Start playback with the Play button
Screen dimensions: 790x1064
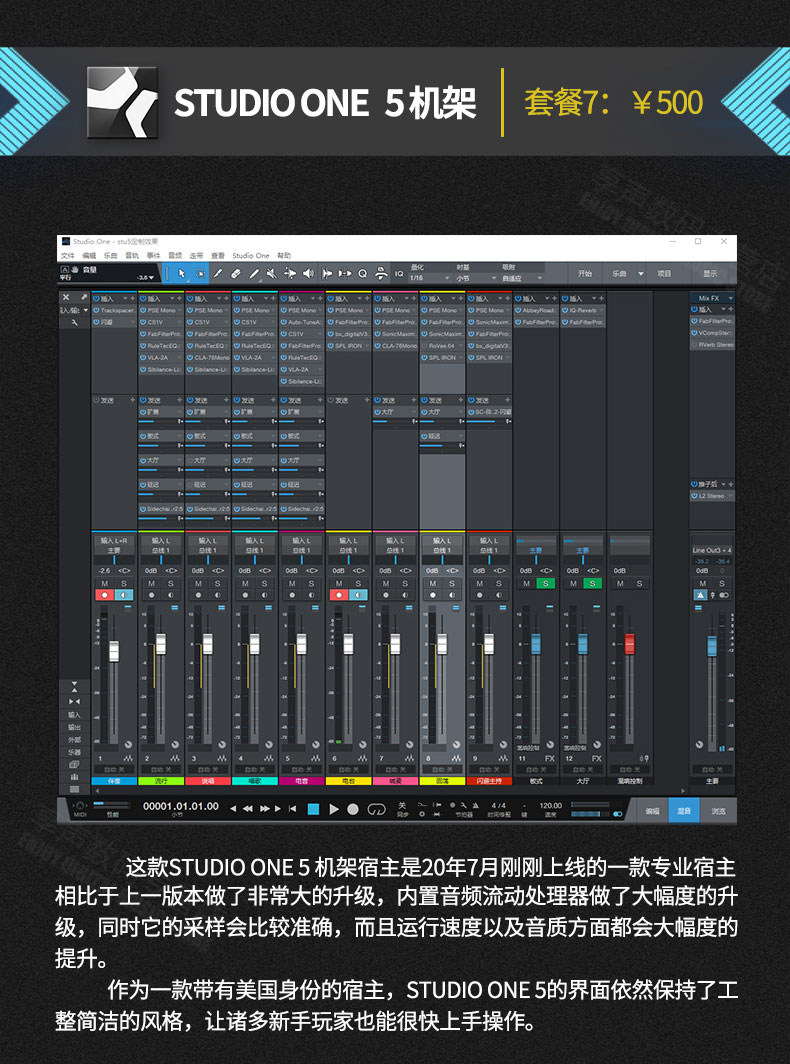[333, 809]
